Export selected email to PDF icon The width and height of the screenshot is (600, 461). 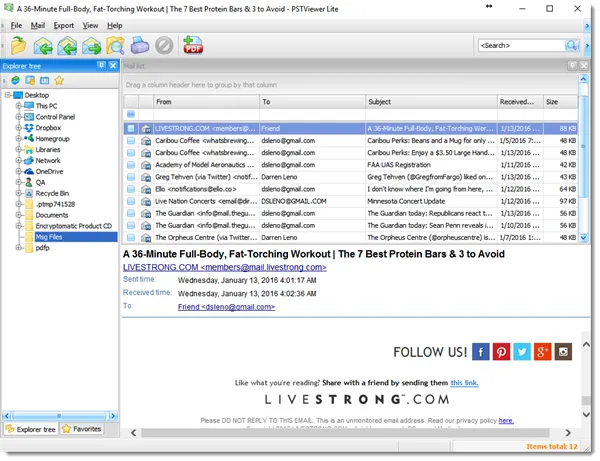point(193,45)
